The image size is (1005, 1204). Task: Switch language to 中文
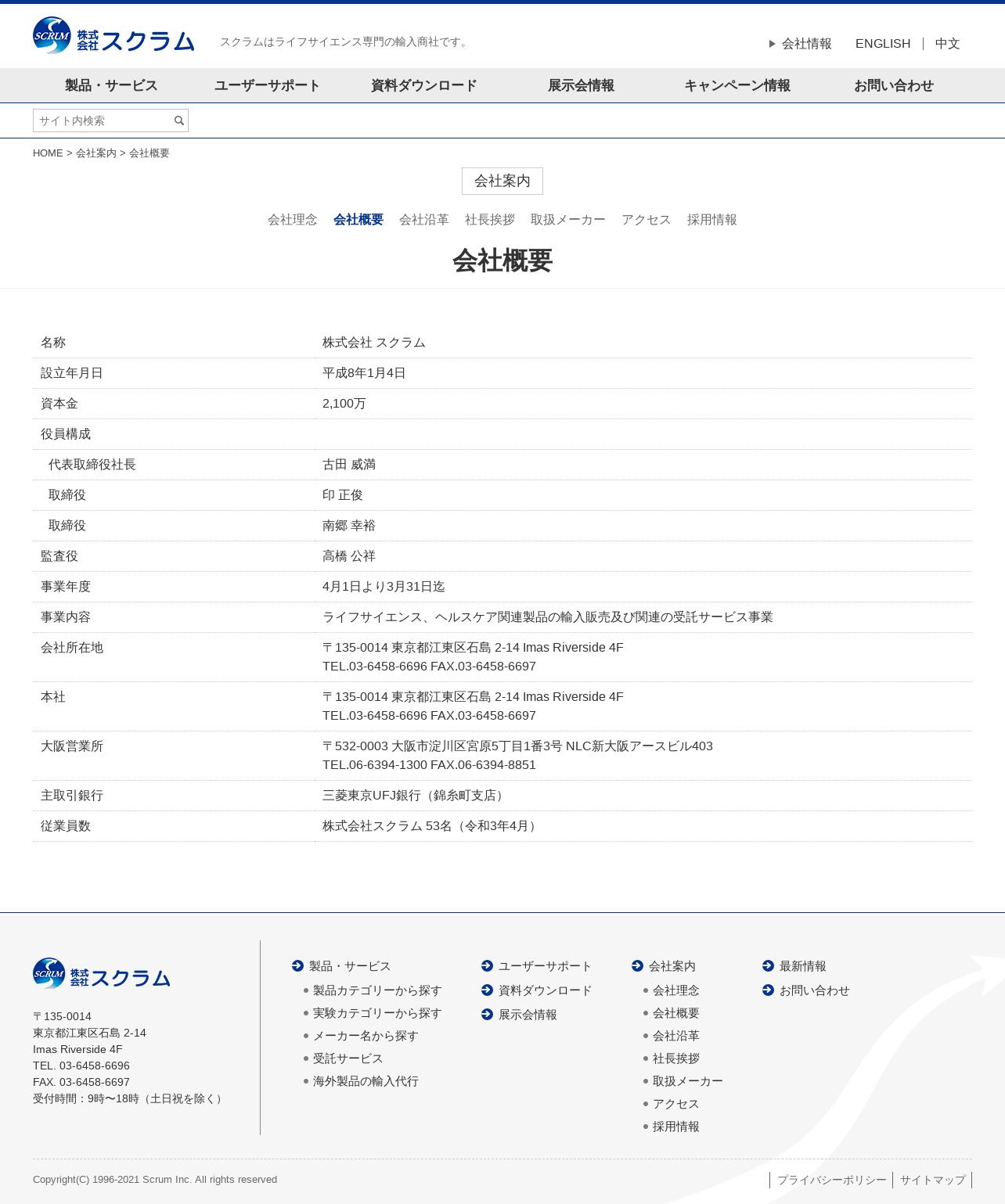[x=948, y=44]
